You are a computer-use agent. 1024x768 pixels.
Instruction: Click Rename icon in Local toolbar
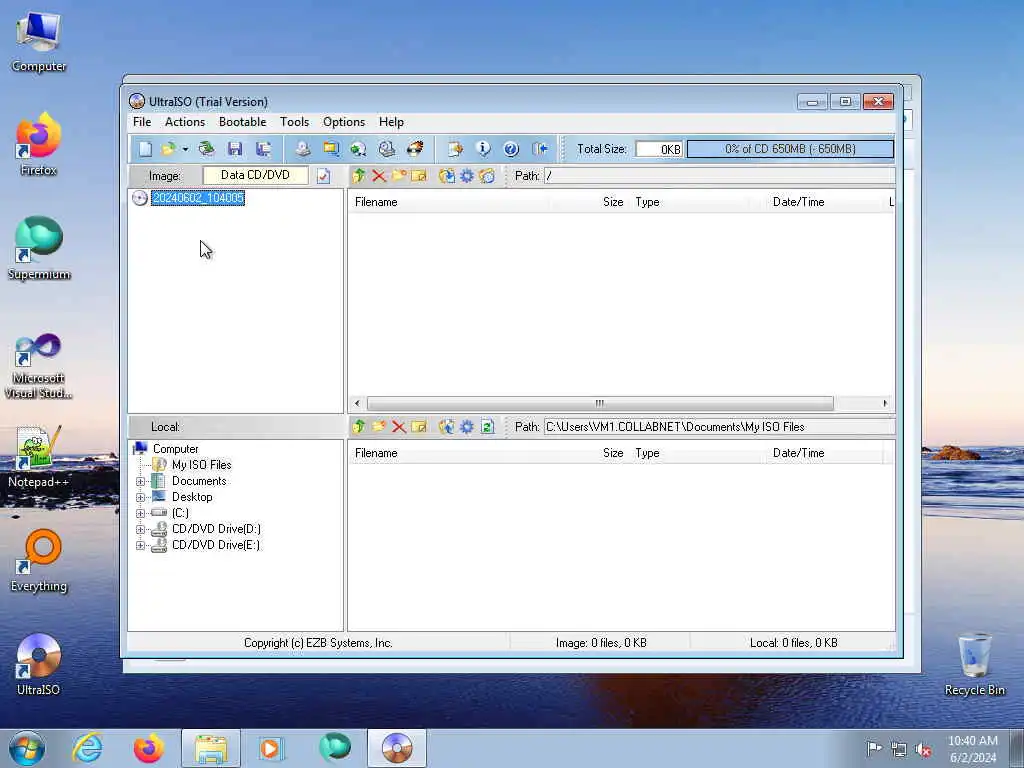click(x=419, y=426)
